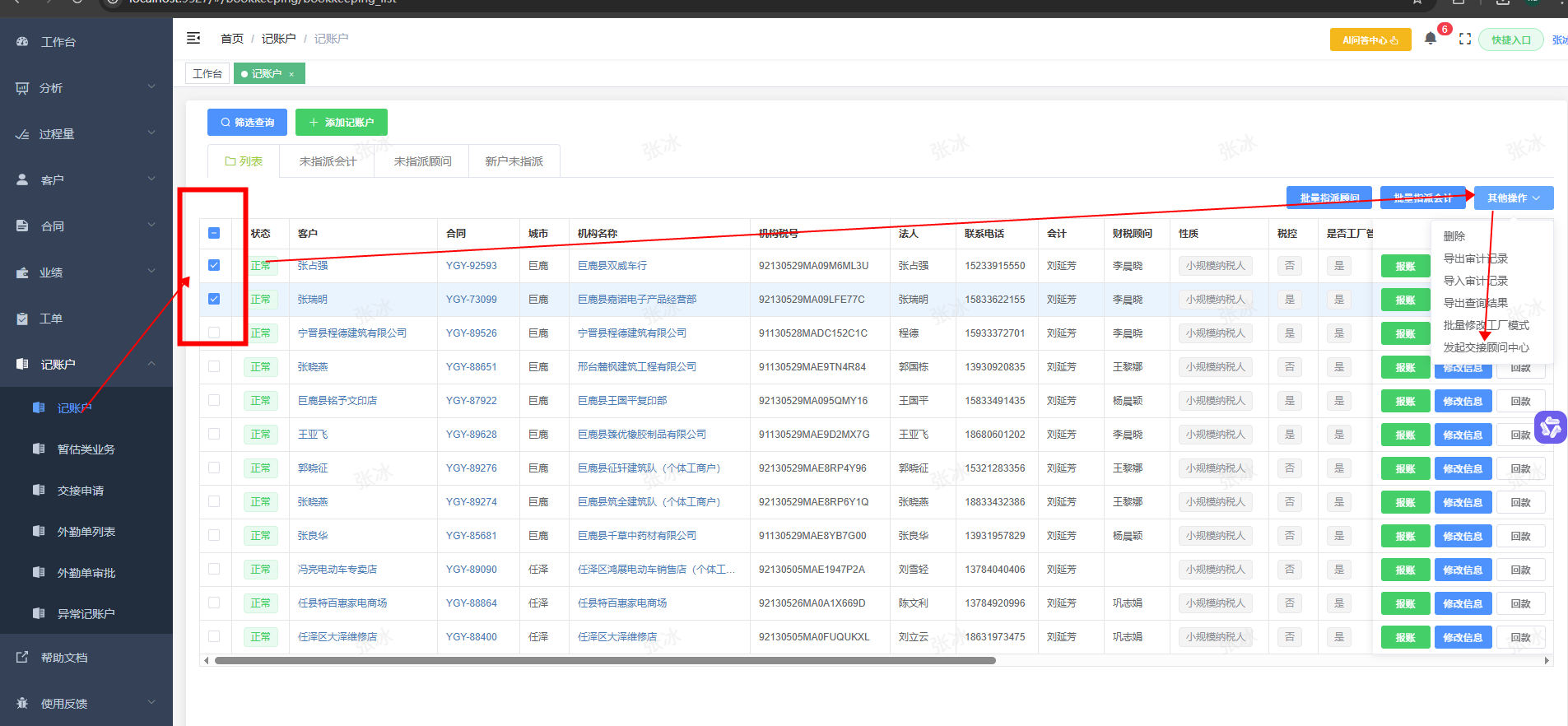Open 外勤单列表 via its sidebar icon
Image resolution: width=1568 pixels, height=726 pixels.
(39, 531)
